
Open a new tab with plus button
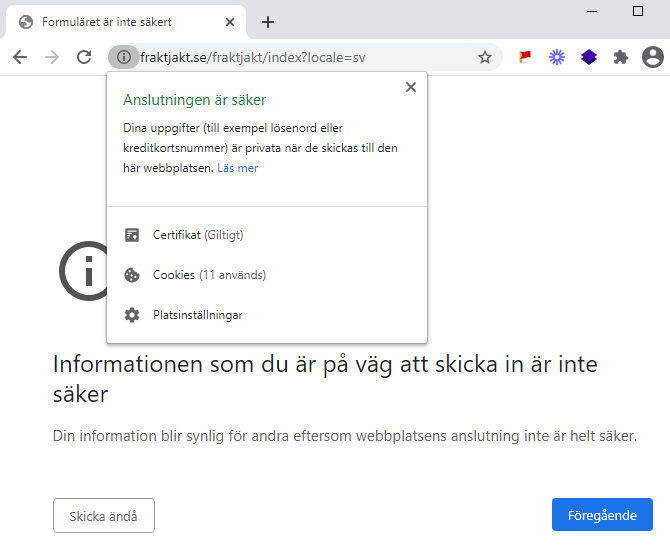pyautogui.click(x=267, y=22)
